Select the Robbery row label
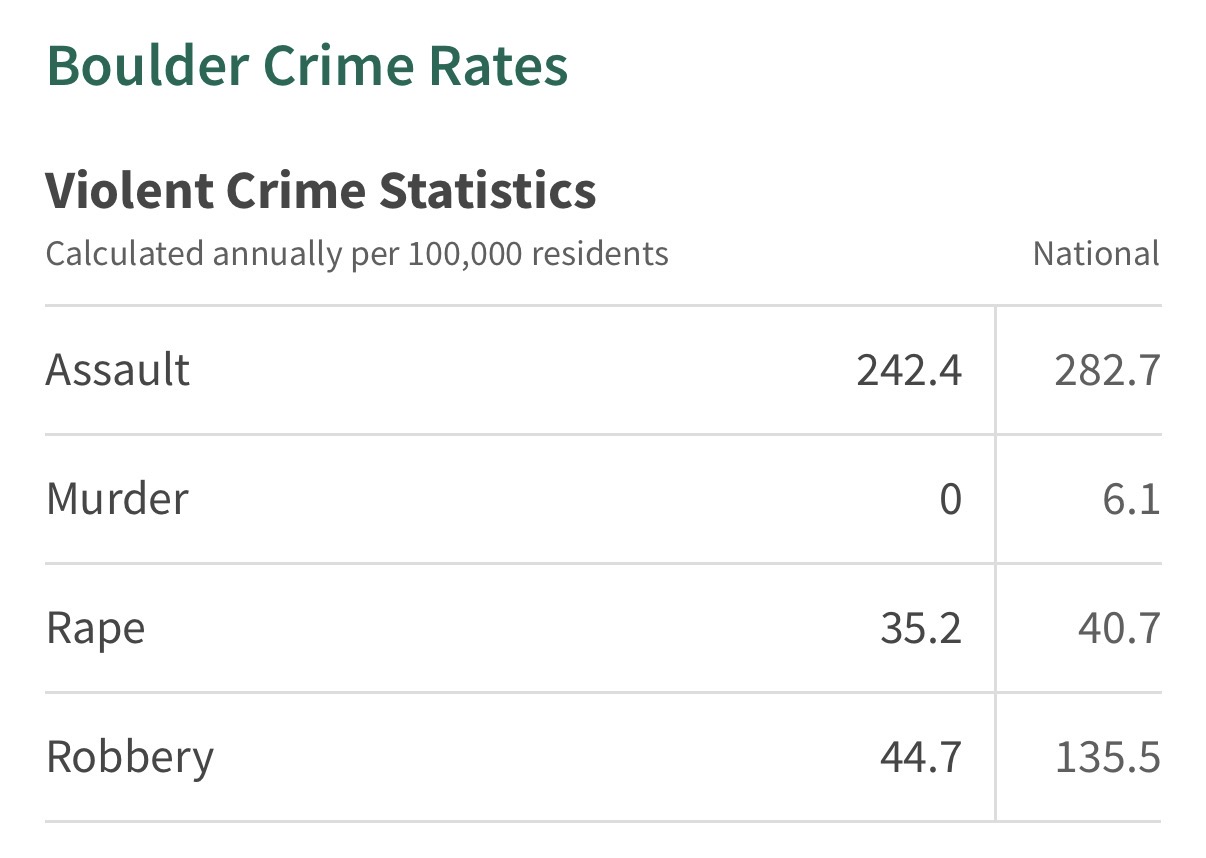 (130, 758)
